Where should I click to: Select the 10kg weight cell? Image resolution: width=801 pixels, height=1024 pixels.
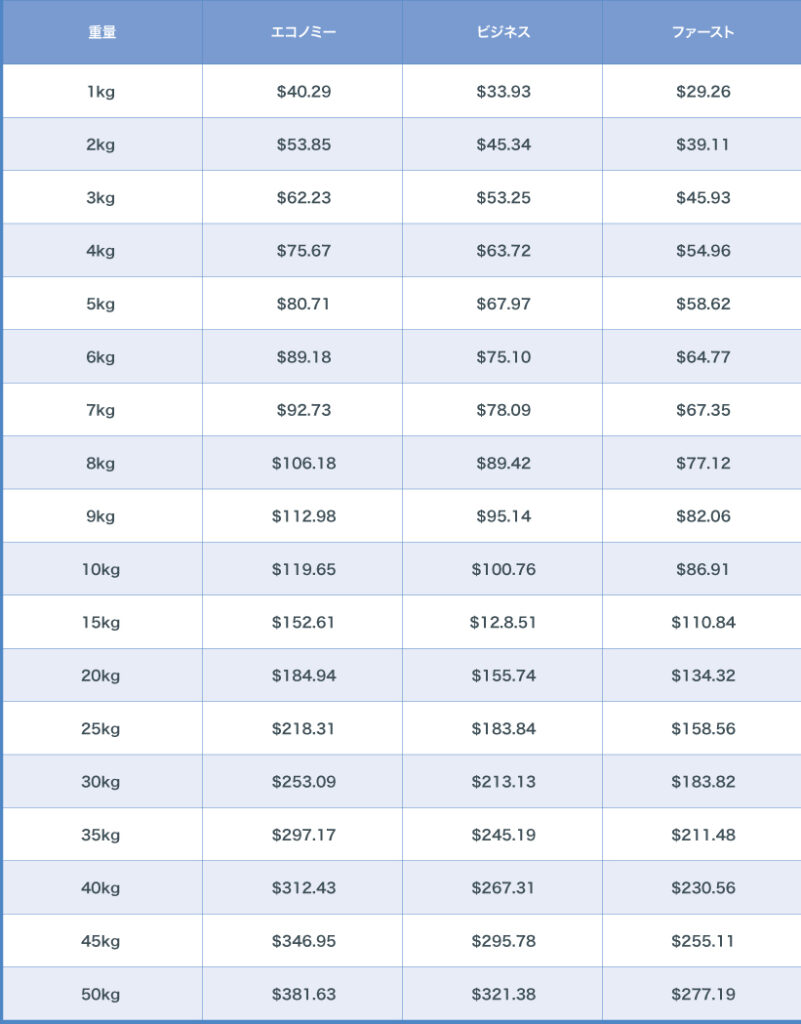(100, 570)
